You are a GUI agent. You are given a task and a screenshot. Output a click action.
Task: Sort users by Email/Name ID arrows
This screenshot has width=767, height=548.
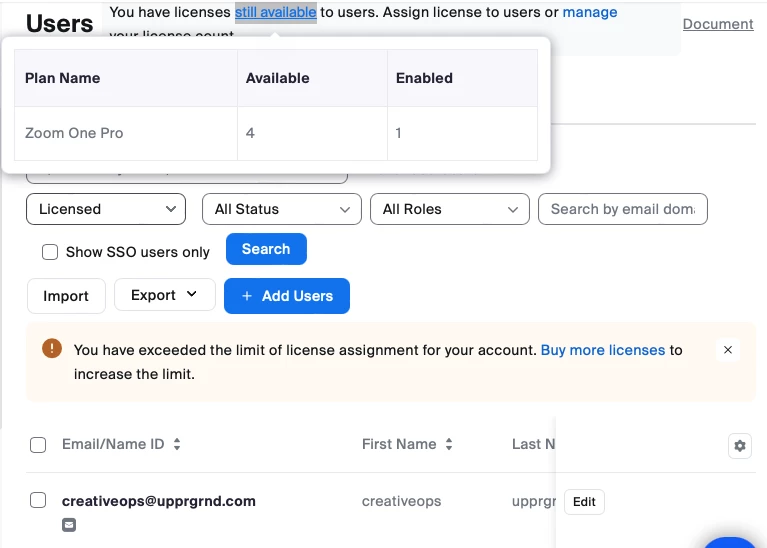[177, 445]
